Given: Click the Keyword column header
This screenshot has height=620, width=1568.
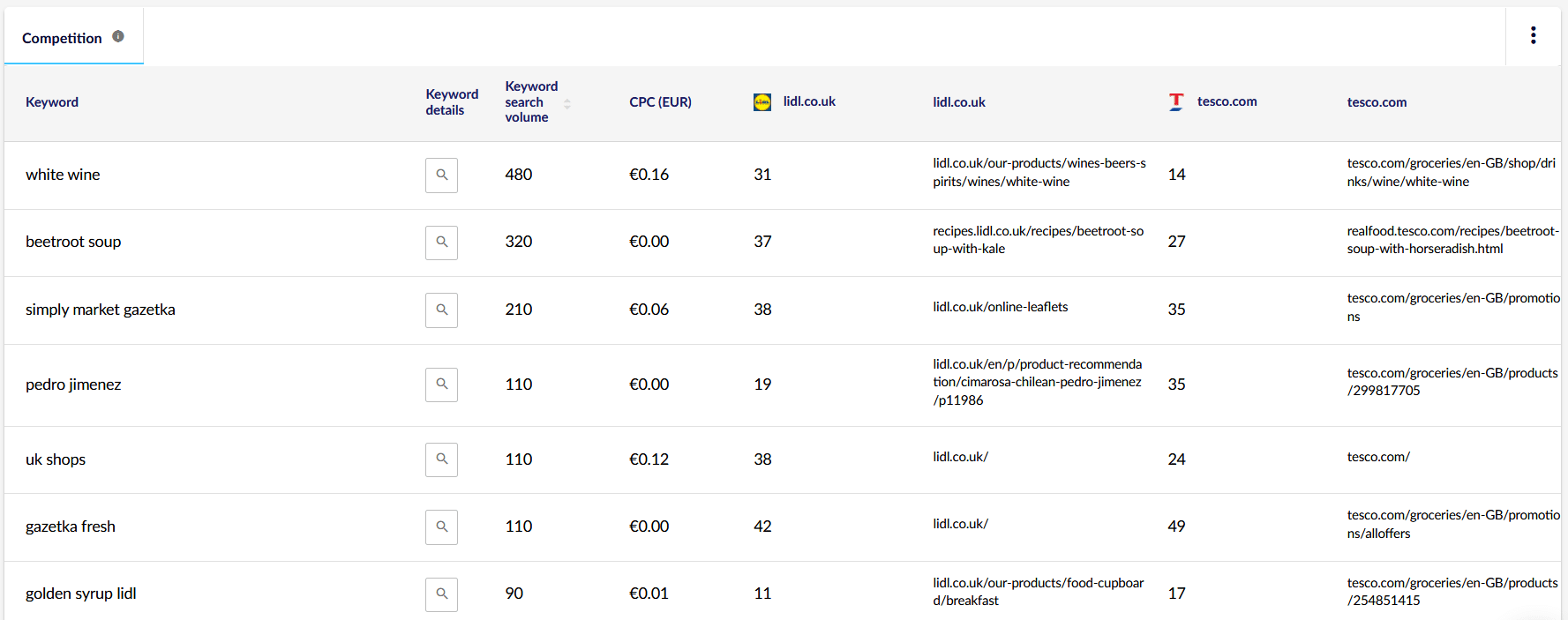Looking at the screenshot, I should pyautogui.click(x=52, y=102).
